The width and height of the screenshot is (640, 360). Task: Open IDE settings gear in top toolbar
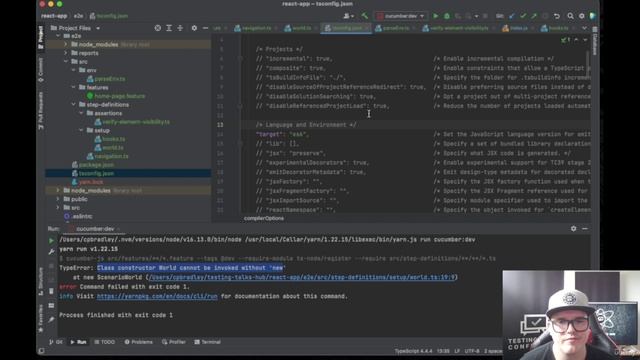[x=582, y=16]
